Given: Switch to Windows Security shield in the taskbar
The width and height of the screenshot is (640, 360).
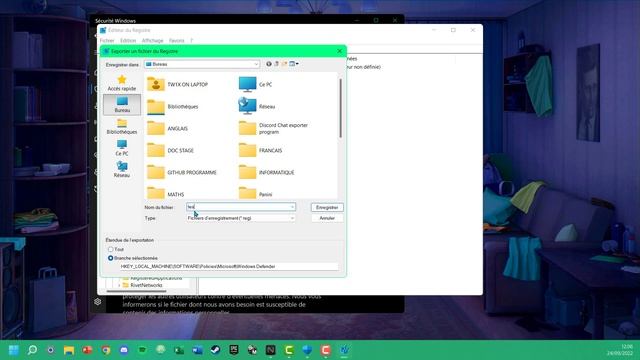Looking at the screenshot, I should pos(307,350).
